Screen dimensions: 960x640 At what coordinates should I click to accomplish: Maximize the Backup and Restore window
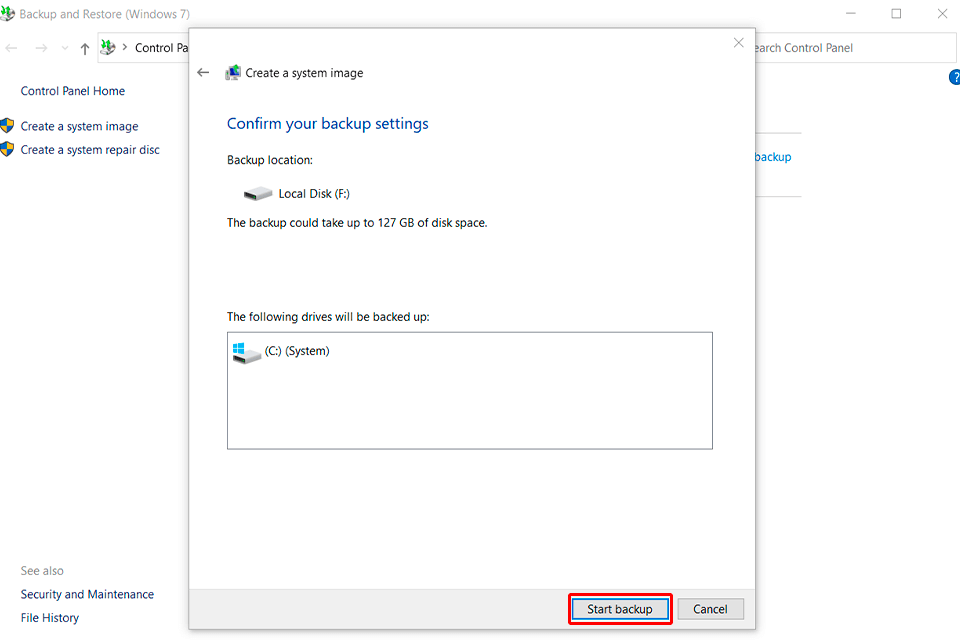coord(896,13)
